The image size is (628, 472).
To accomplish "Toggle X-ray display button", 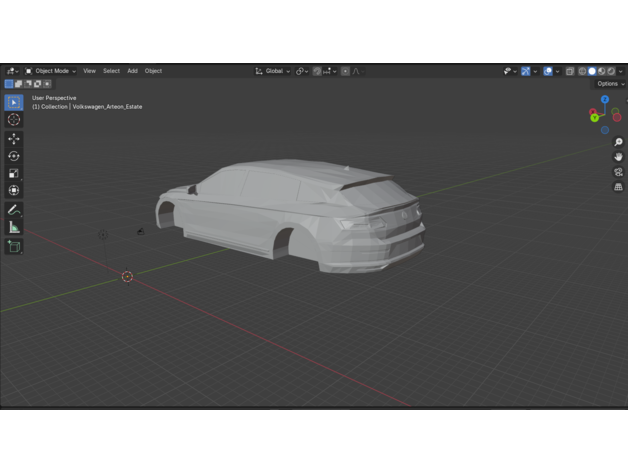I will tap(570, 71).
